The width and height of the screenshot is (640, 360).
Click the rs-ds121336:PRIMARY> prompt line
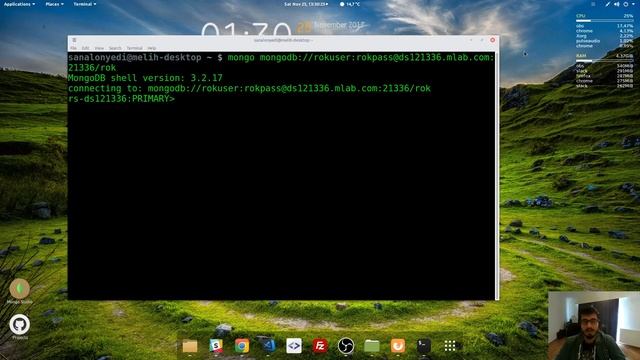click(121, 99)
